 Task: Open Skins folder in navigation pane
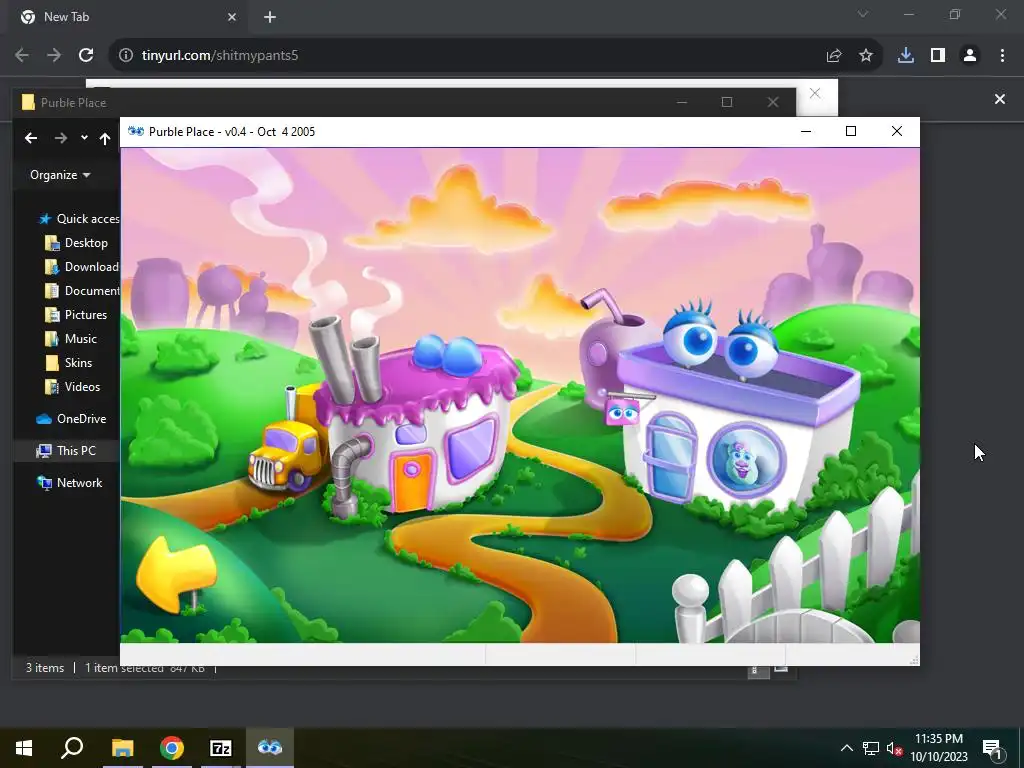pyautogui.click(x=68, y=363)
